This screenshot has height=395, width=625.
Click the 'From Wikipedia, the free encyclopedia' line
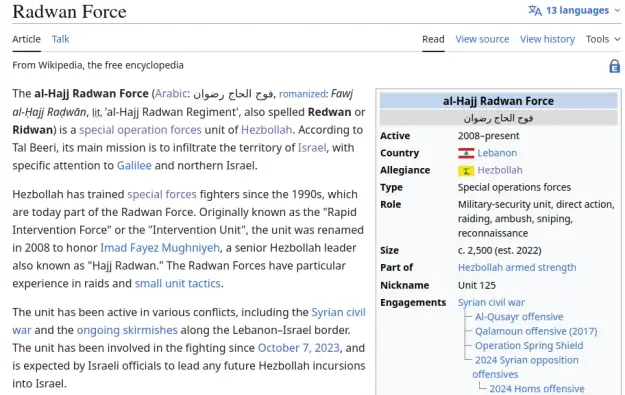[98, 65]
